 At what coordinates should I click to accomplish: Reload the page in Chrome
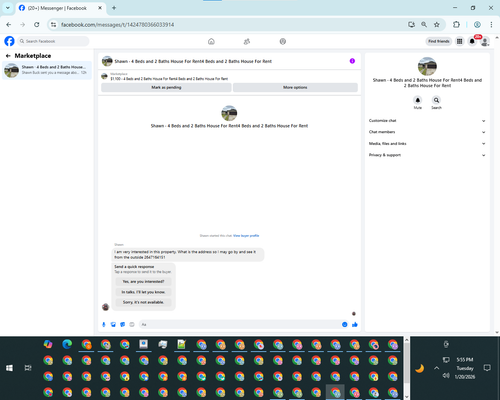pos(37,24)
